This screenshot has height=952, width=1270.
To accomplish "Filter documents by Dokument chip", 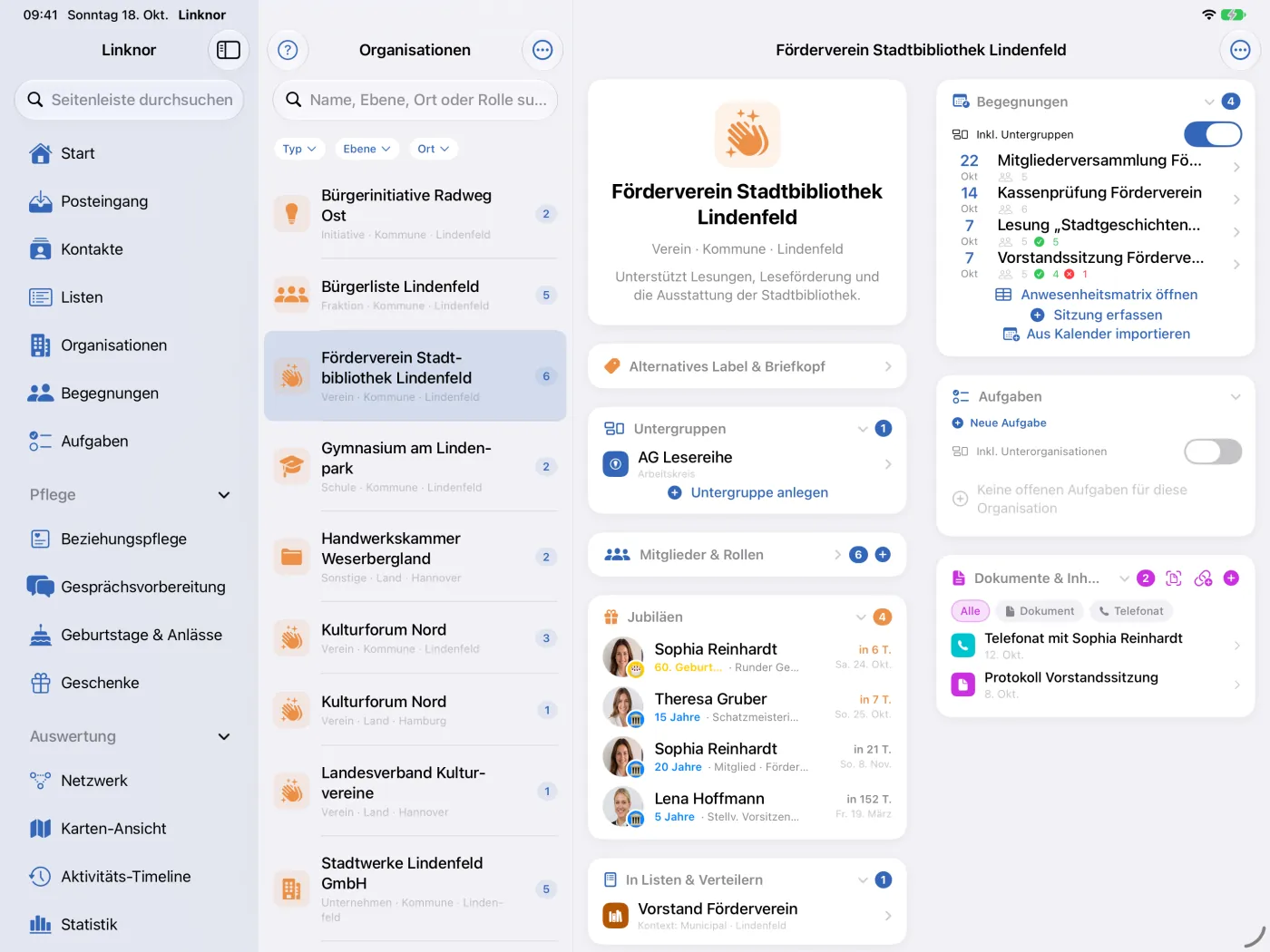I will 1040,611.
